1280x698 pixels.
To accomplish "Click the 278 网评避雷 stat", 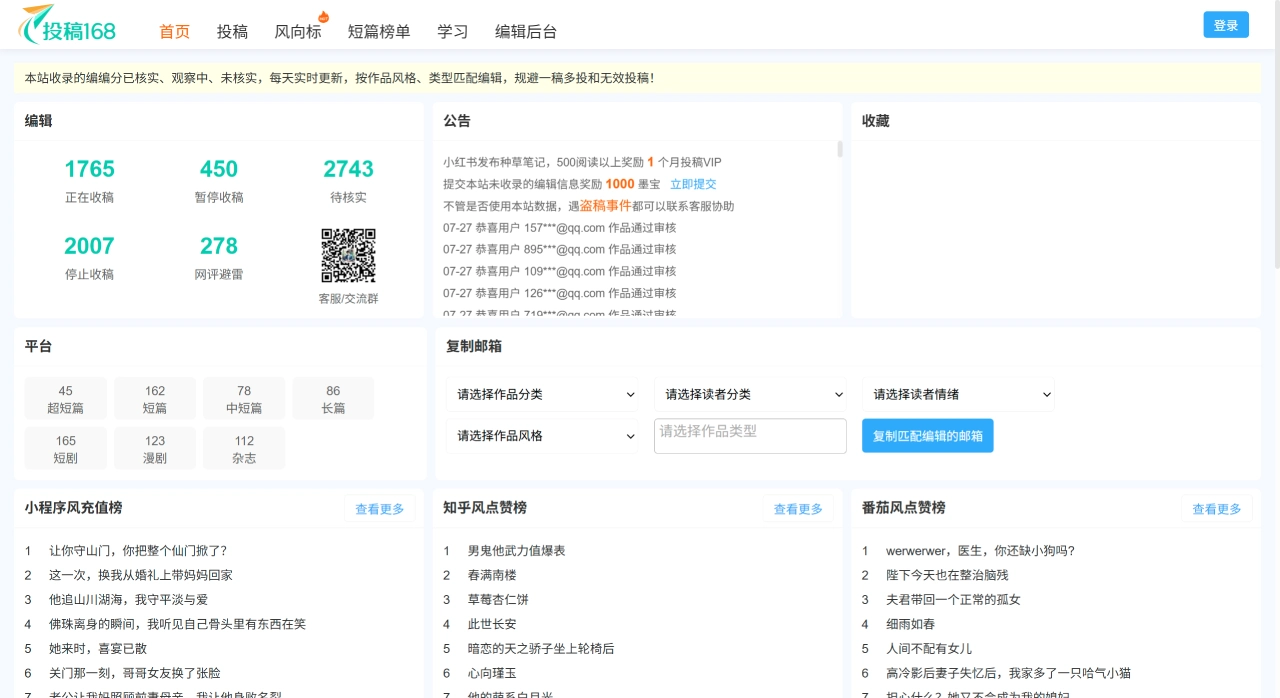I will click(219, 257).
